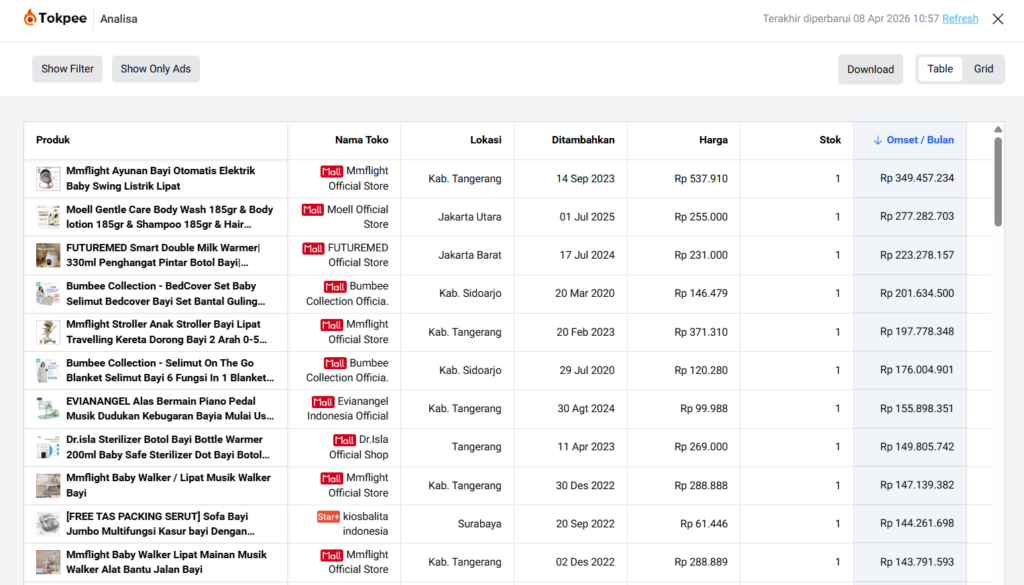Open Moell Gentle Care Body Wash title
Viewport: 1024px width, 585px height.
point(170,217)
